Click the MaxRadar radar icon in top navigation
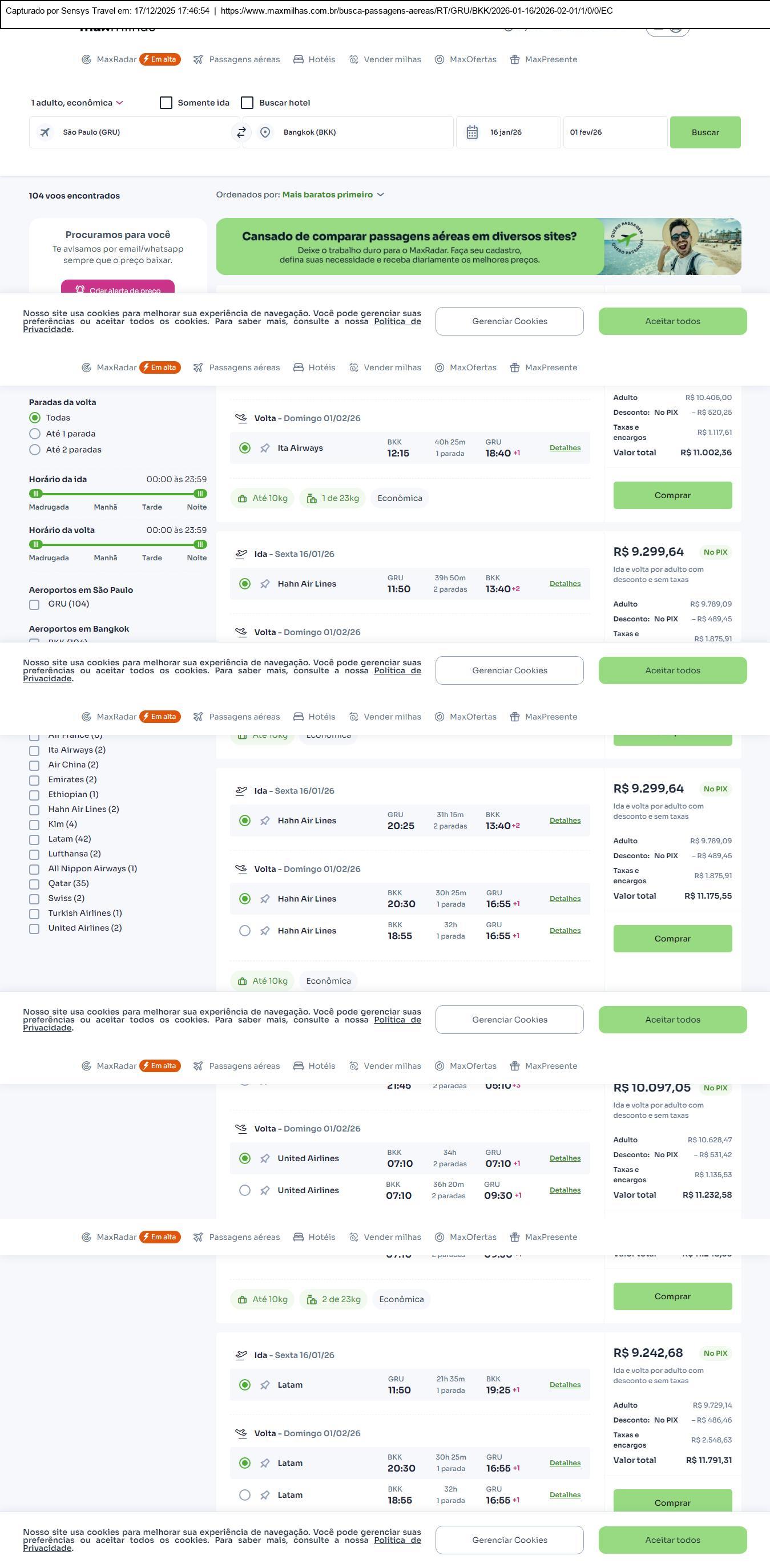This screenshot has width=770, height=1568. coord(86,60)
